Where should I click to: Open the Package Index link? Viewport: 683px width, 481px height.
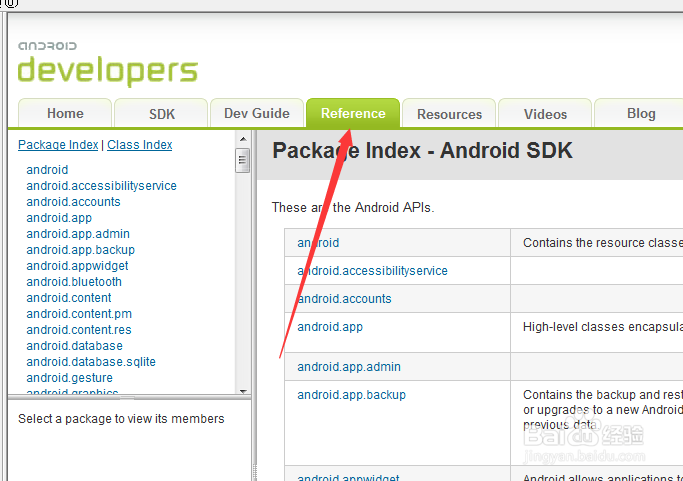pos(58,145)
